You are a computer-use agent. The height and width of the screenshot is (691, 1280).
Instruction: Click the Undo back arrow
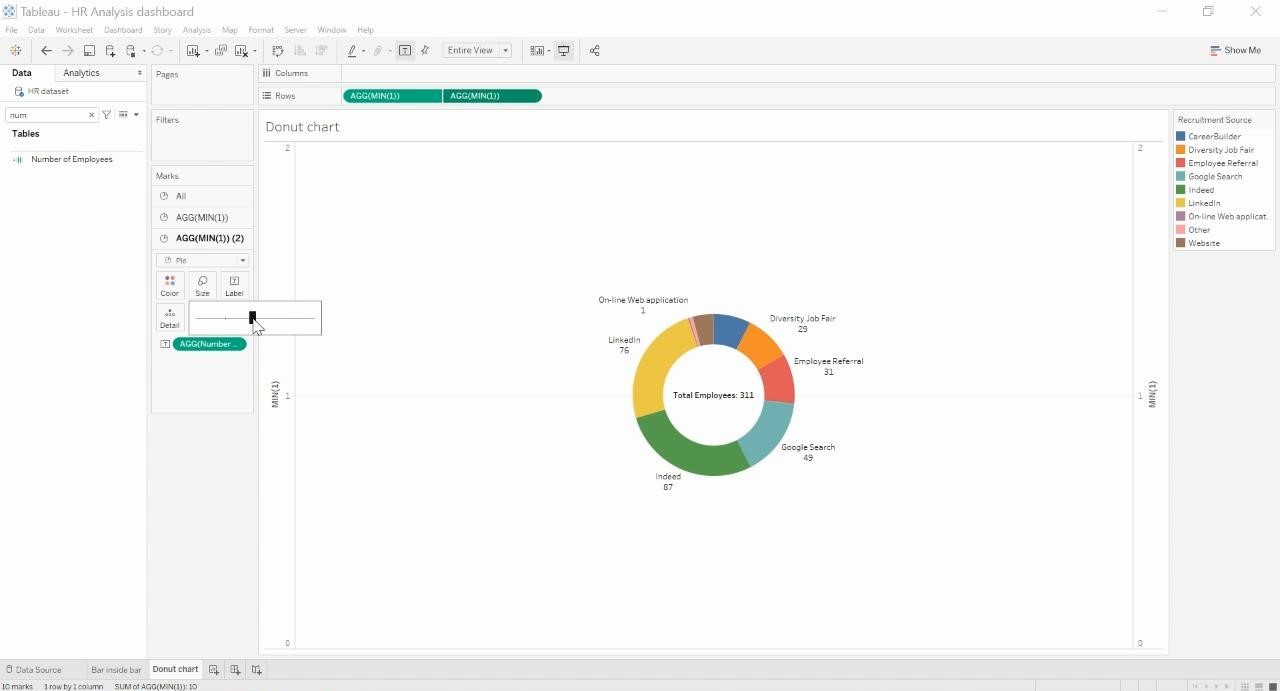pos(46,50)
